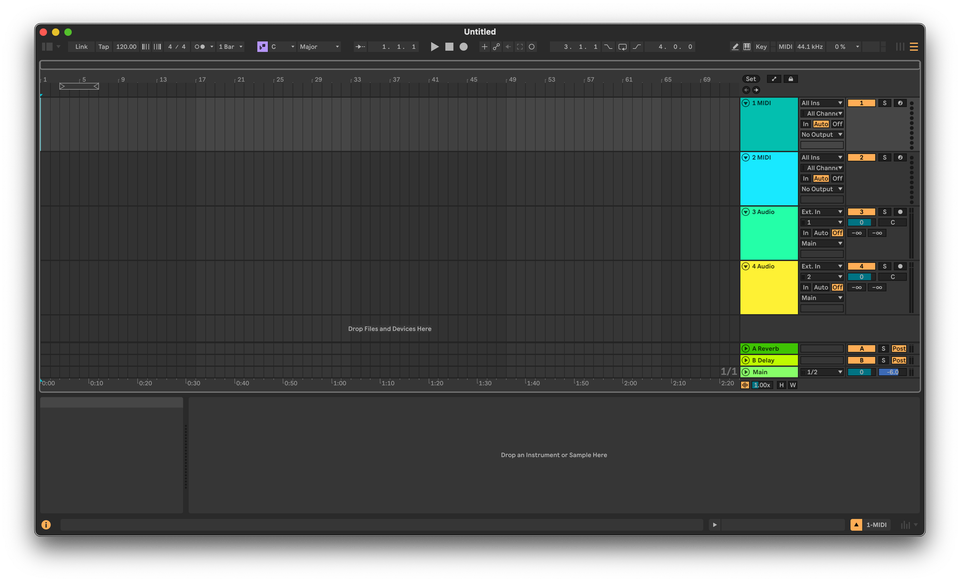
Task: Switch monitoring to In on the 1 MIDI track
Action: tap(805, 124)
